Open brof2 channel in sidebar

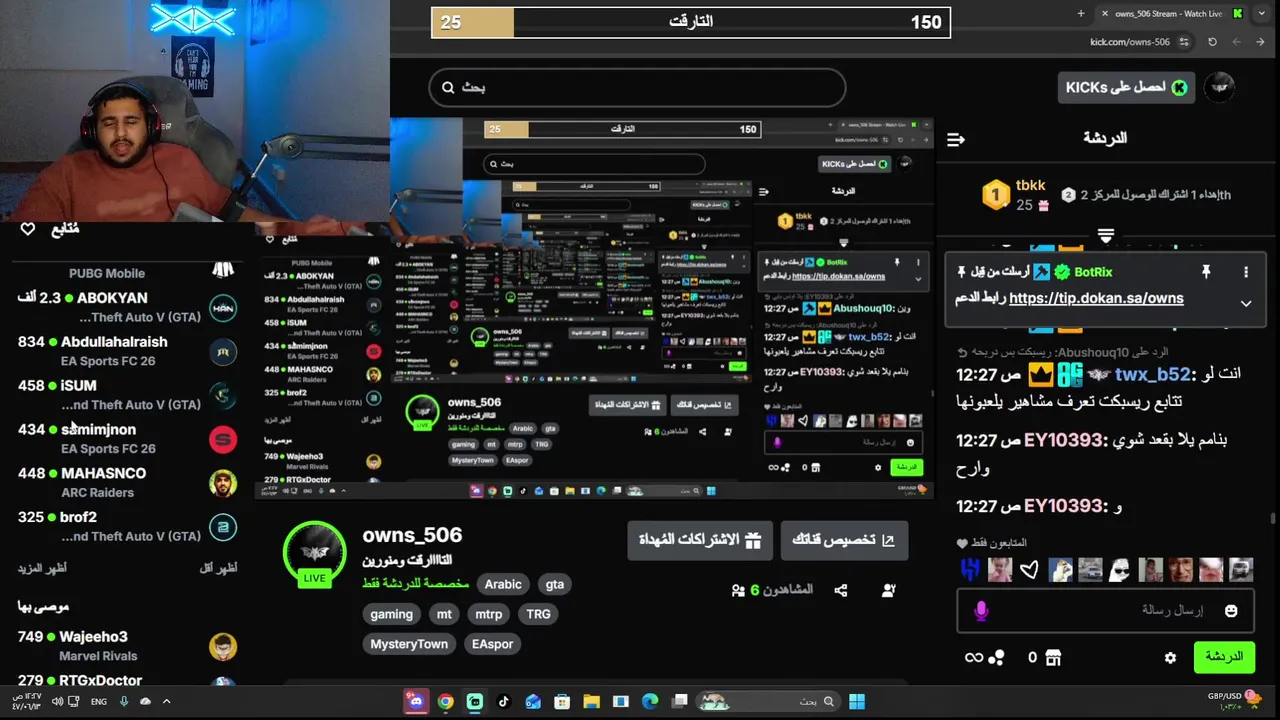coord(128,527)
